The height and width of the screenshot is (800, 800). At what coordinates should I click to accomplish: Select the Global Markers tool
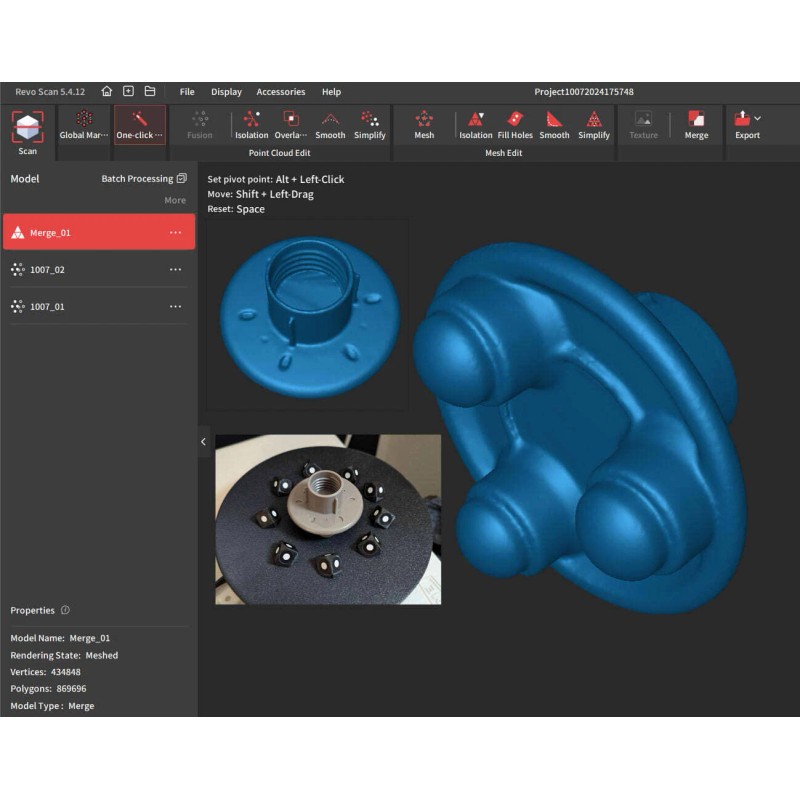coord(84,119)
